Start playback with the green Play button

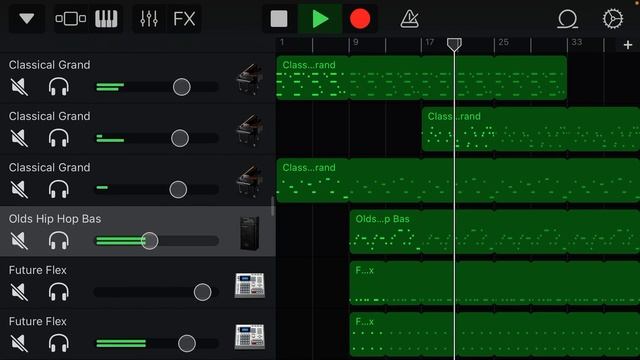pos(320,19)
